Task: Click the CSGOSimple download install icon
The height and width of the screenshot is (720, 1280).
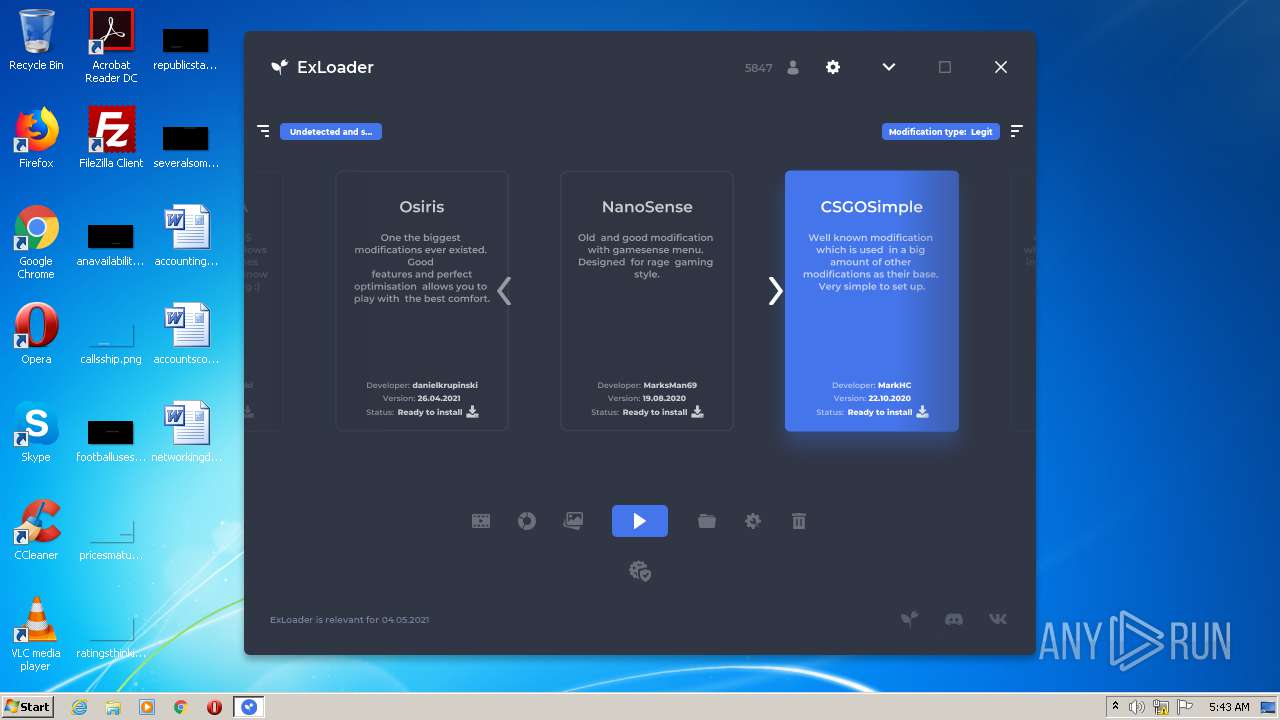Action: (923, 411)
